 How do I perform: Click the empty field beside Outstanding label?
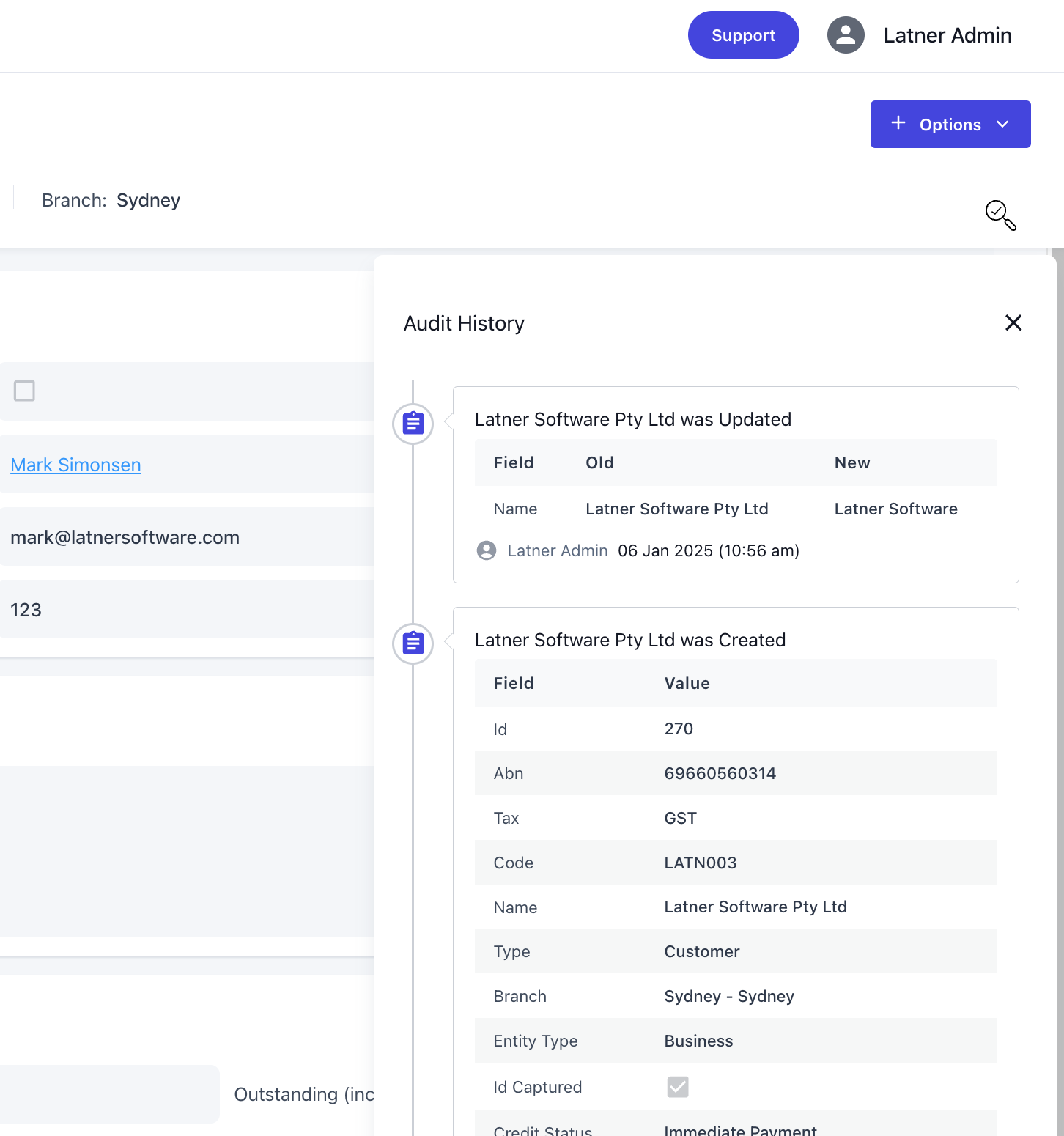point(110,1094)
